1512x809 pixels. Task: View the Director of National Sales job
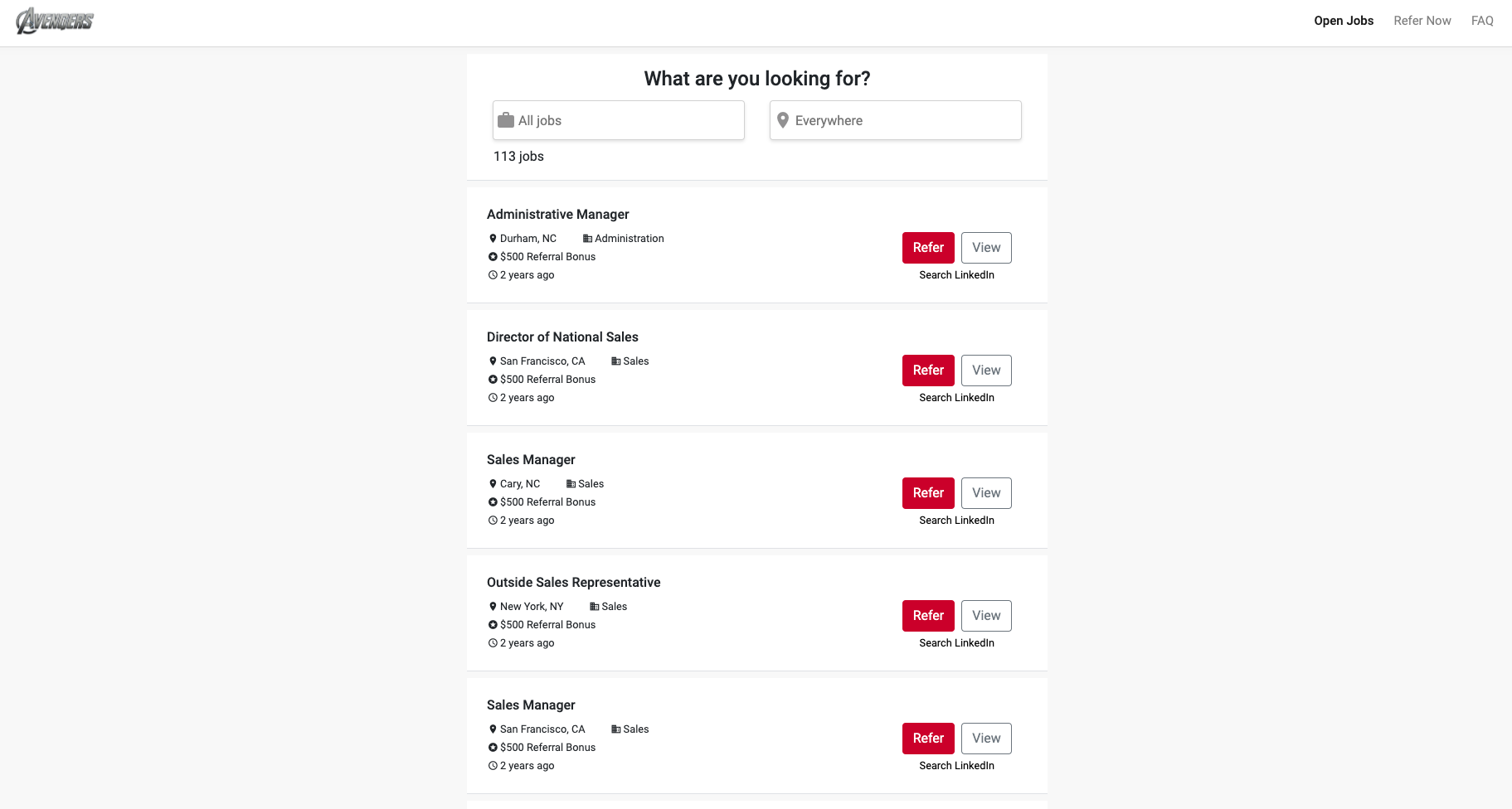(985, 371)
